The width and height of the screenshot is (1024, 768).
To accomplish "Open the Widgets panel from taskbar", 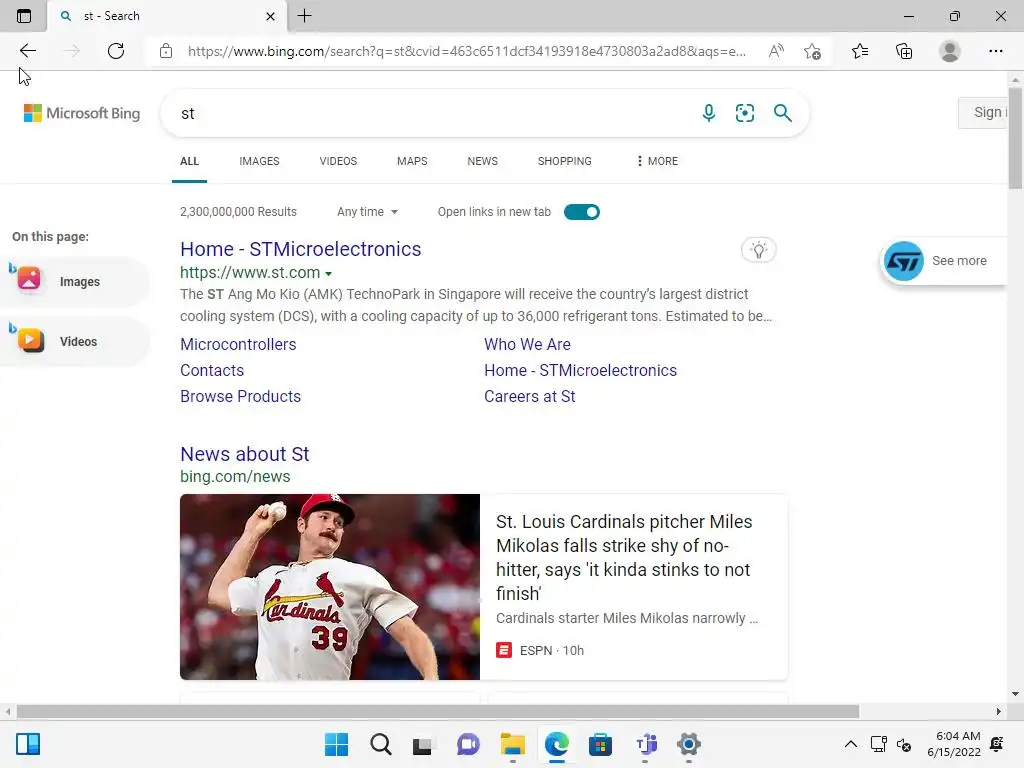I will [28, 744].
